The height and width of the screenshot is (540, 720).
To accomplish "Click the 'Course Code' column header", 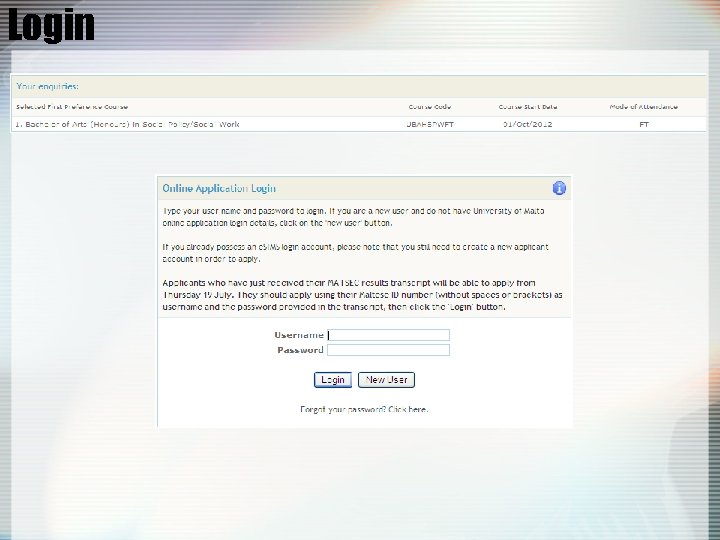I will coord(430,107).
